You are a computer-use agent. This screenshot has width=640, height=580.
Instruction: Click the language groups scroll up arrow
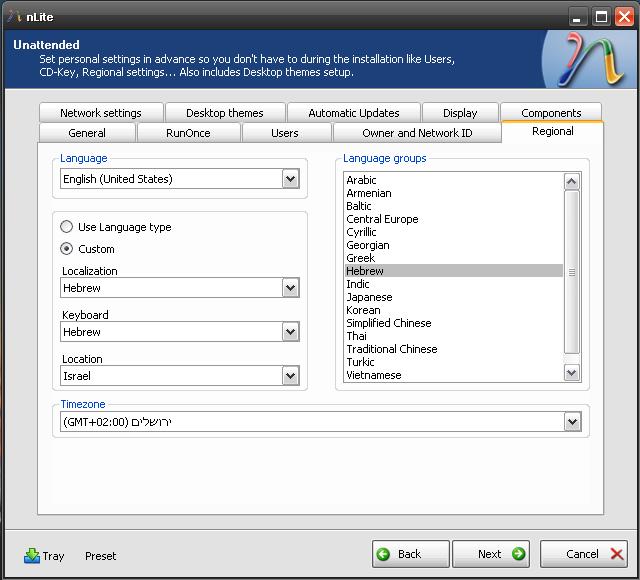(x=571, y=181)
